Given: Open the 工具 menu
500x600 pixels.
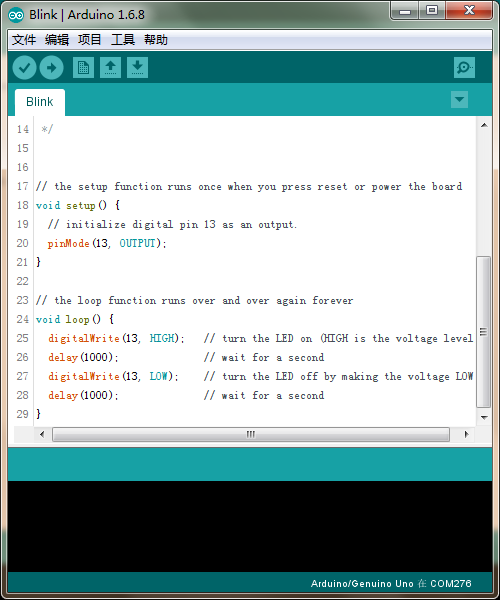Looking at the screenshot, I should [123, 40].
